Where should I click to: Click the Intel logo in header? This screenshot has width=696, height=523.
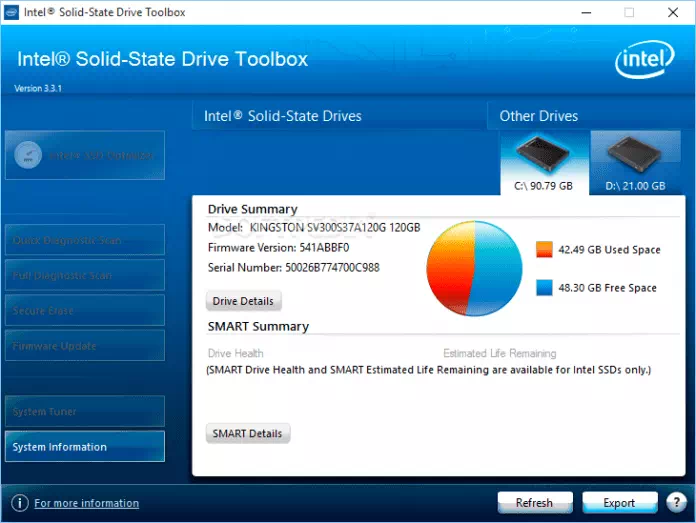coord(645,59)
